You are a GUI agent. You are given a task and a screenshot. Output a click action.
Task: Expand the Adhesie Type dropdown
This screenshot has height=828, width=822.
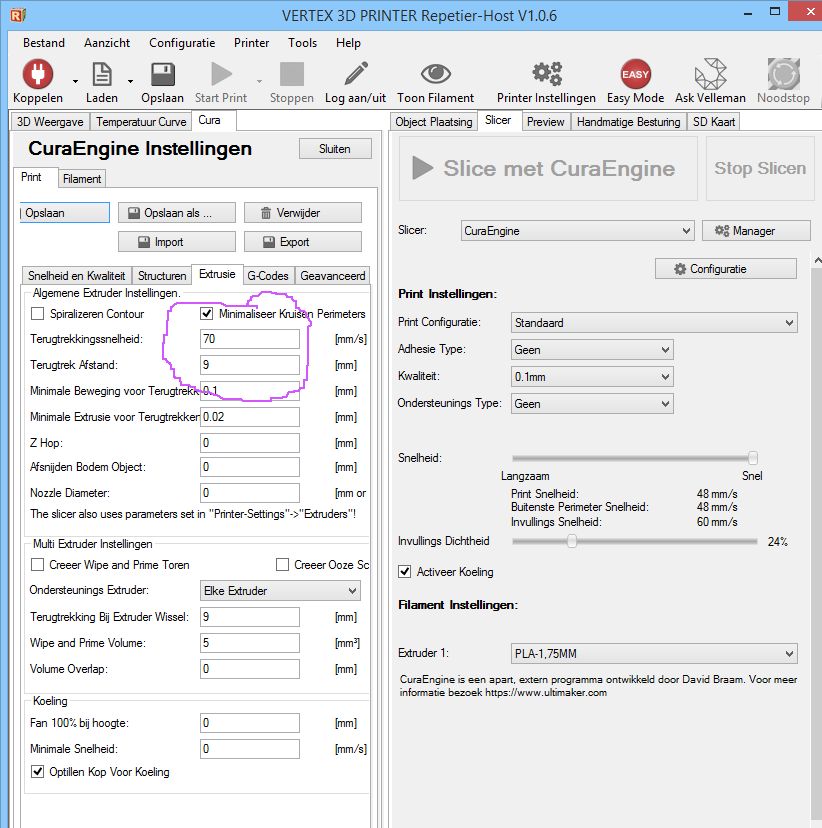pos(592,350)
